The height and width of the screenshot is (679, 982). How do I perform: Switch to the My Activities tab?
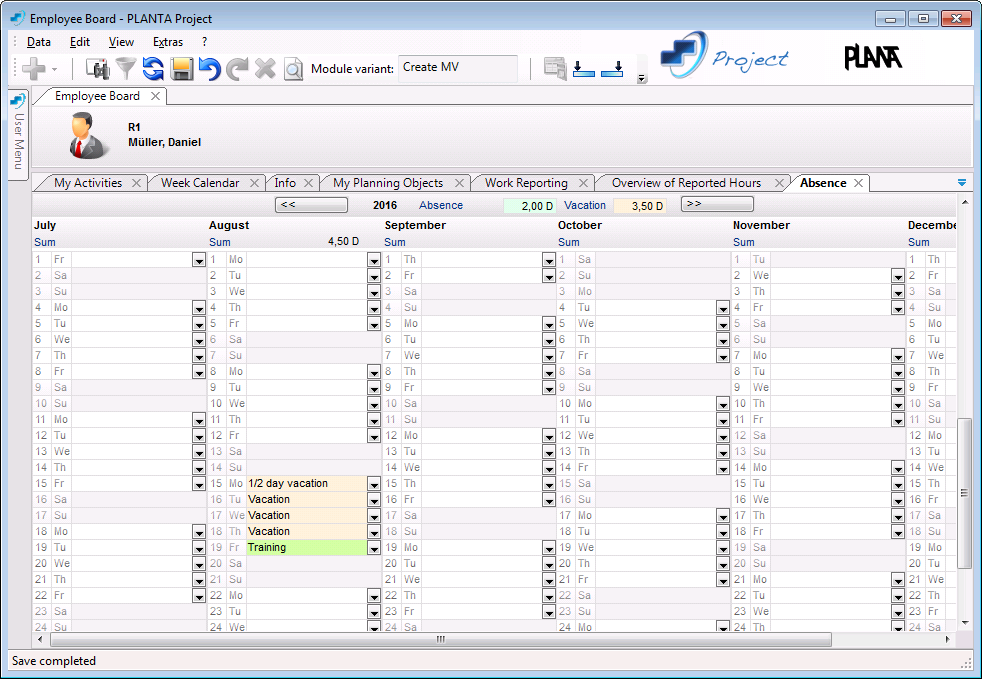coord(88,183)
